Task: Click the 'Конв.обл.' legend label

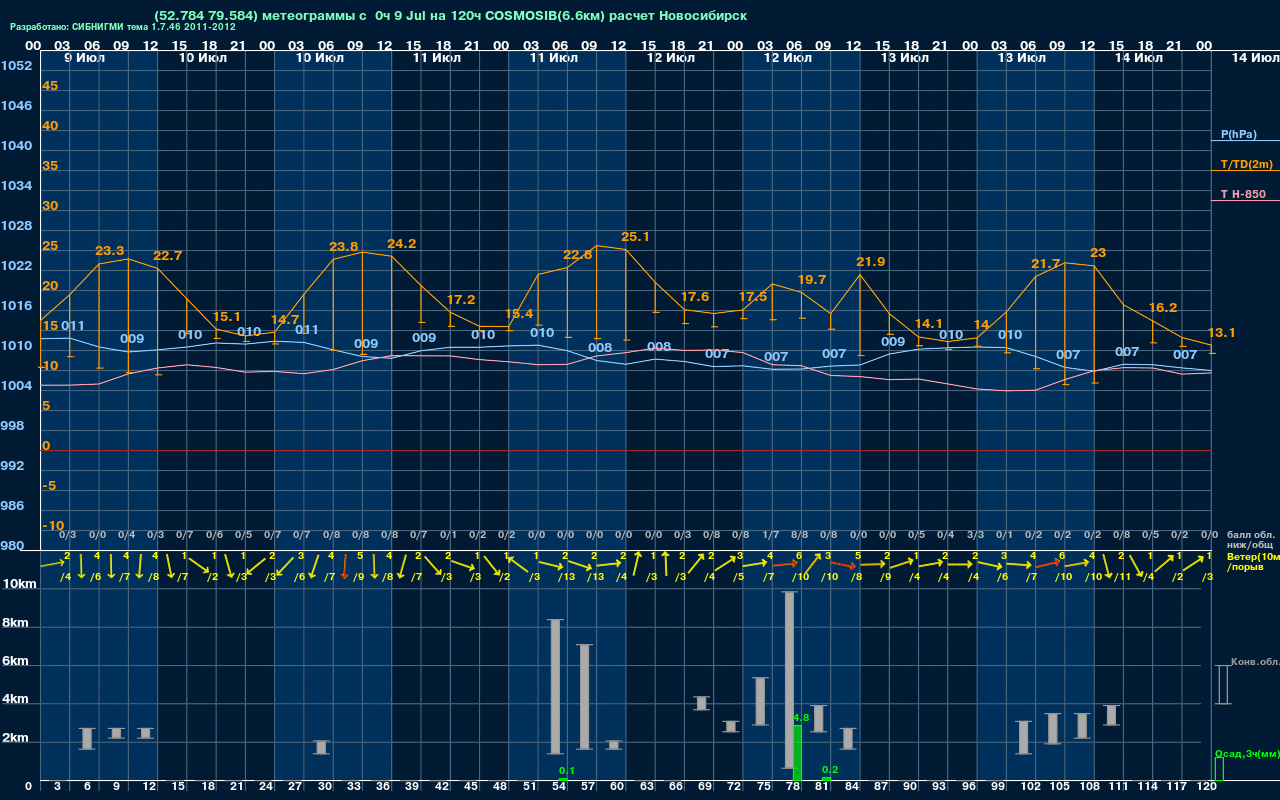Action: pos(1254,662)
